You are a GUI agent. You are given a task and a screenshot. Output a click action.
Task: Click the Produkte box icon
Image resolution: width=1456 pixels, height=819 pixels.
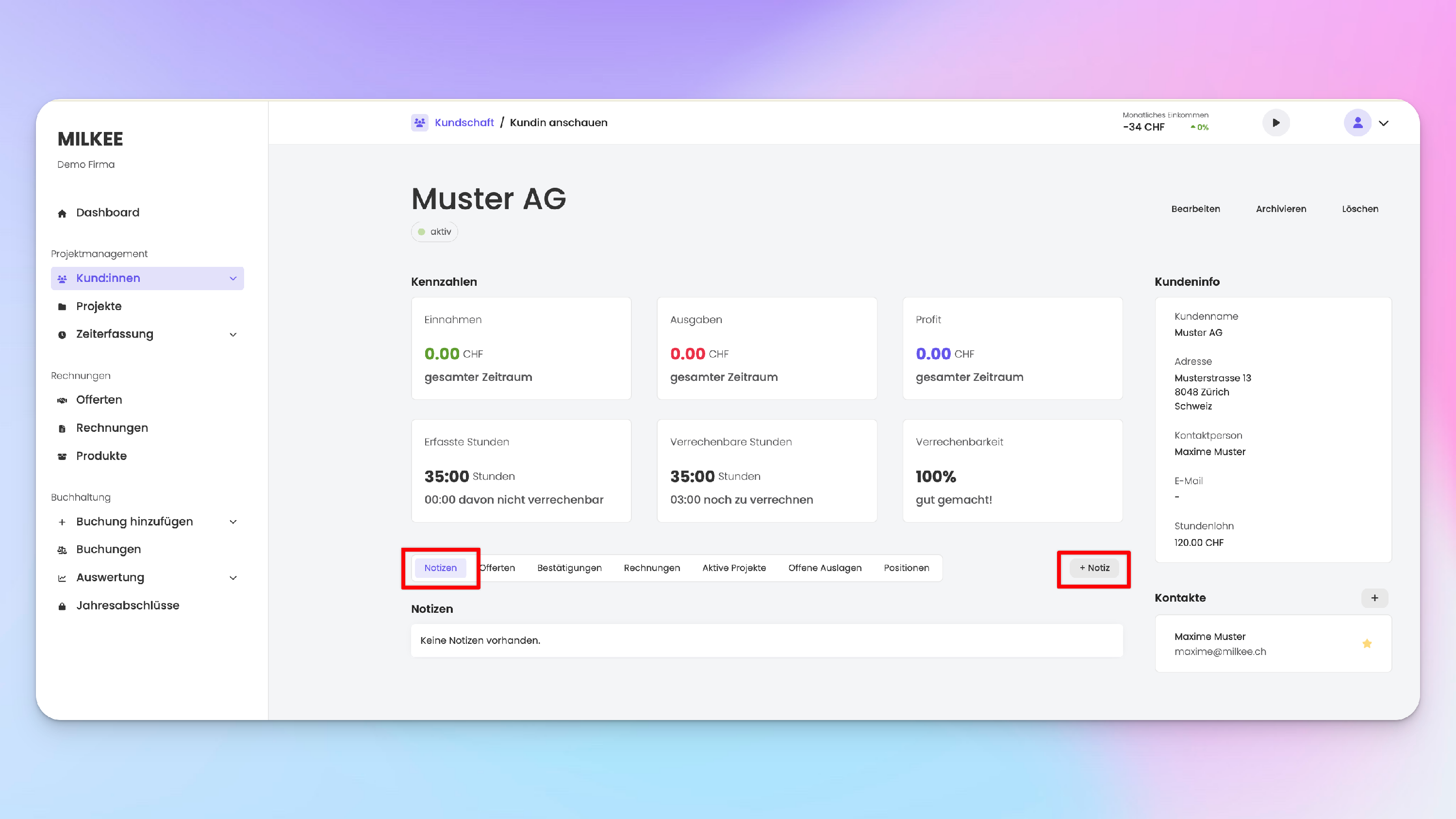[62, 456]
